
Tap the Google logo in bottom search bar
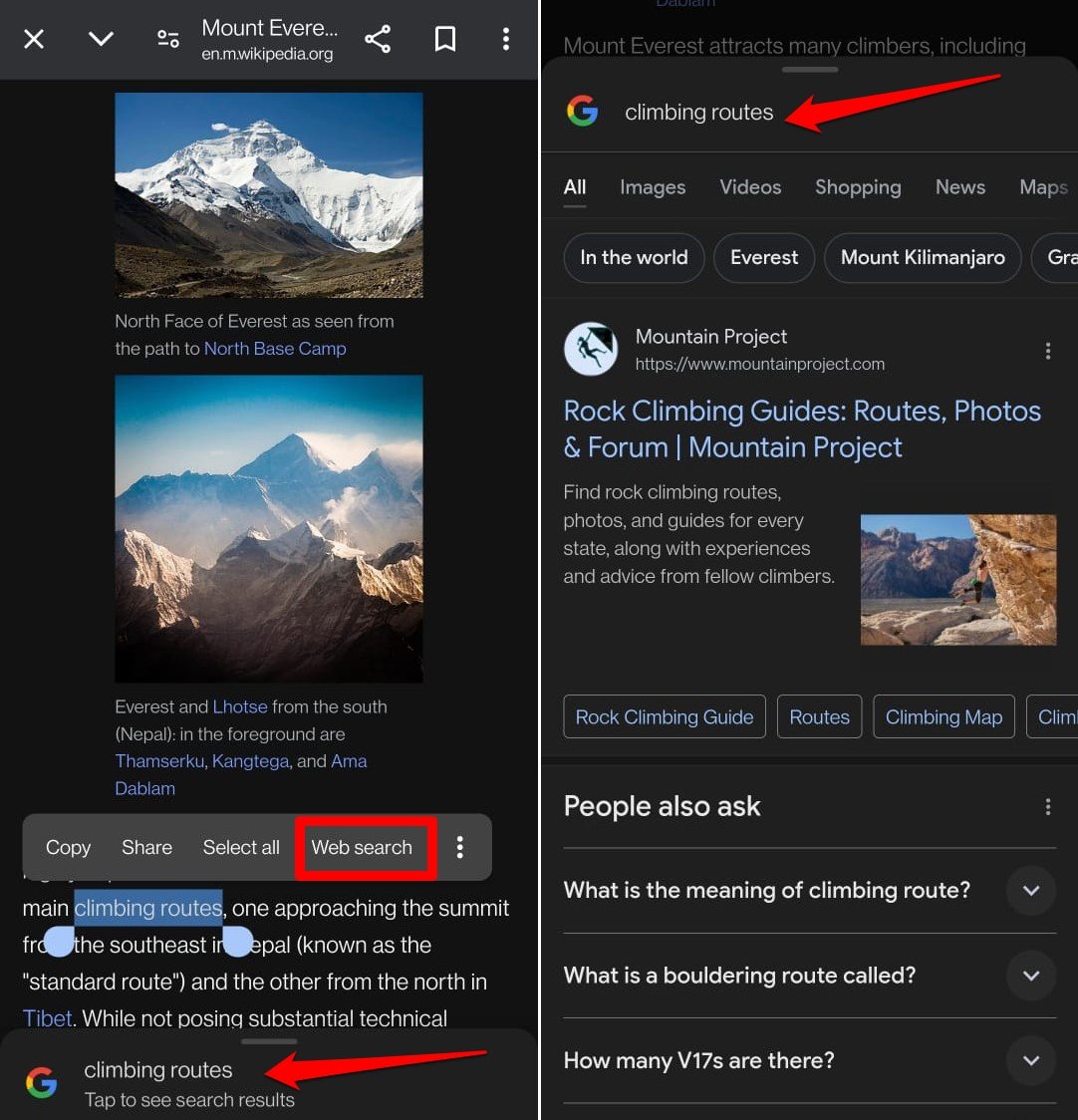coord(42,1083)
